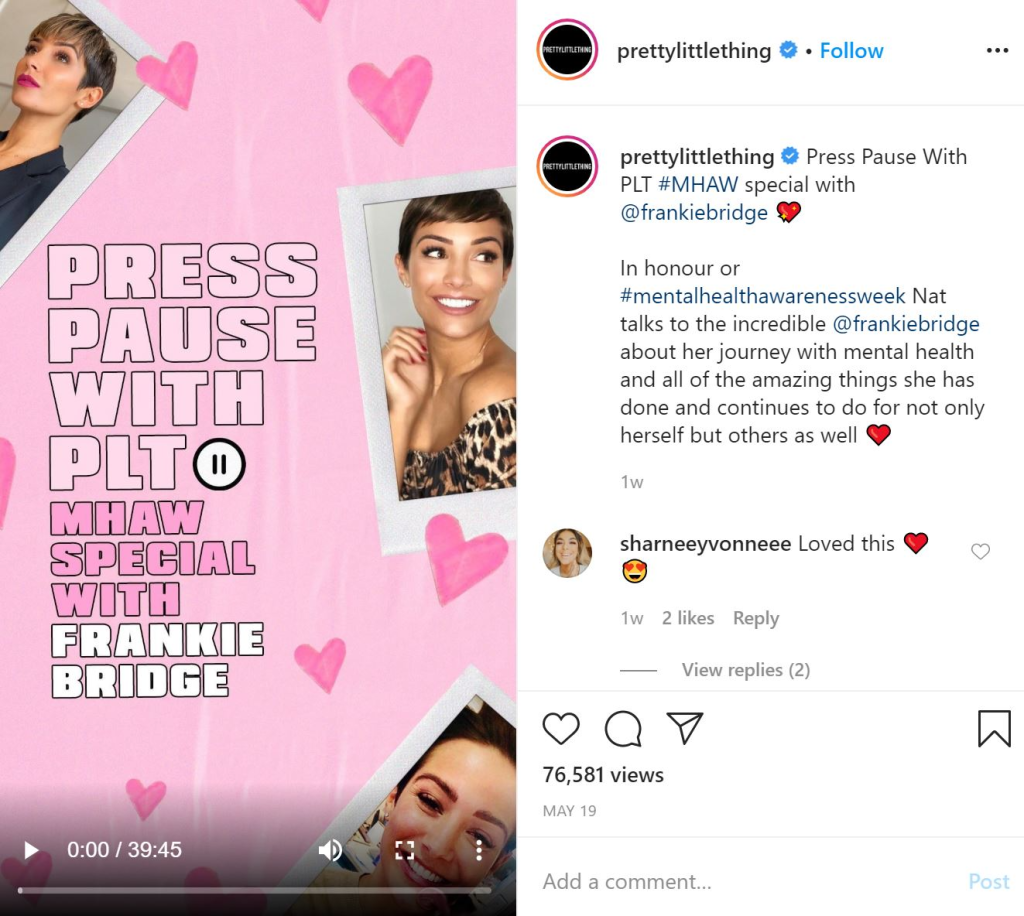Reply to sharneeyvonneee's comment
The height and width of the screenshot is (916, 1024).
756,618
